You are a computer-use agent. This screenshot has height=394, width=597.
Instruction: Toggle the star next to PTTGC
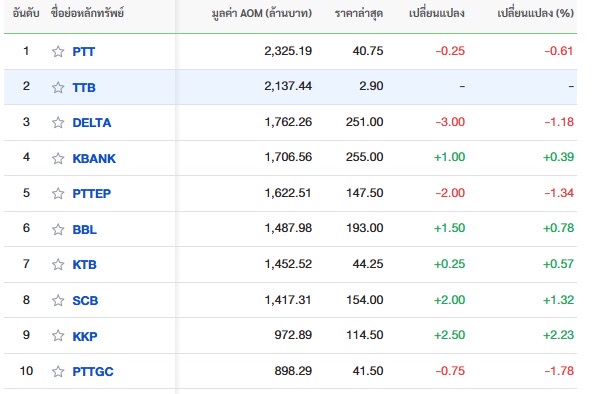point(58,371)
